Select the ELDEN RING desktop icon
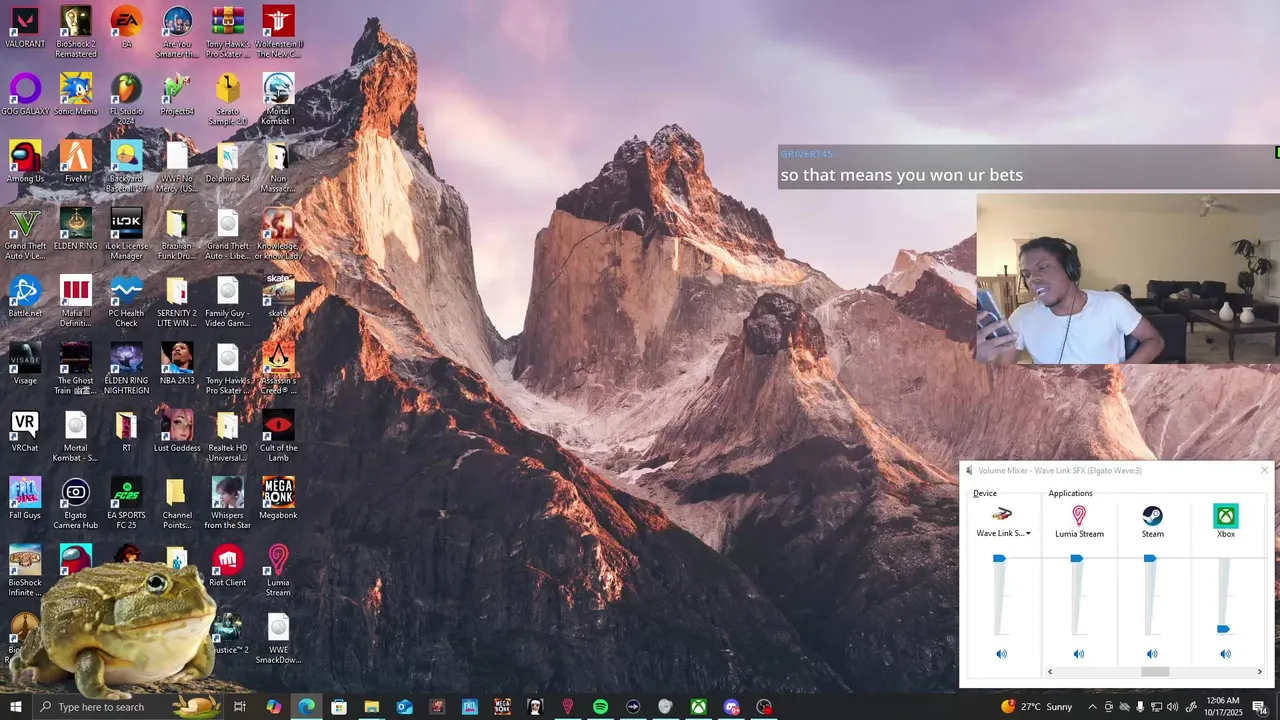Viewport: 1280px width, 720px height. pos(76,228)
